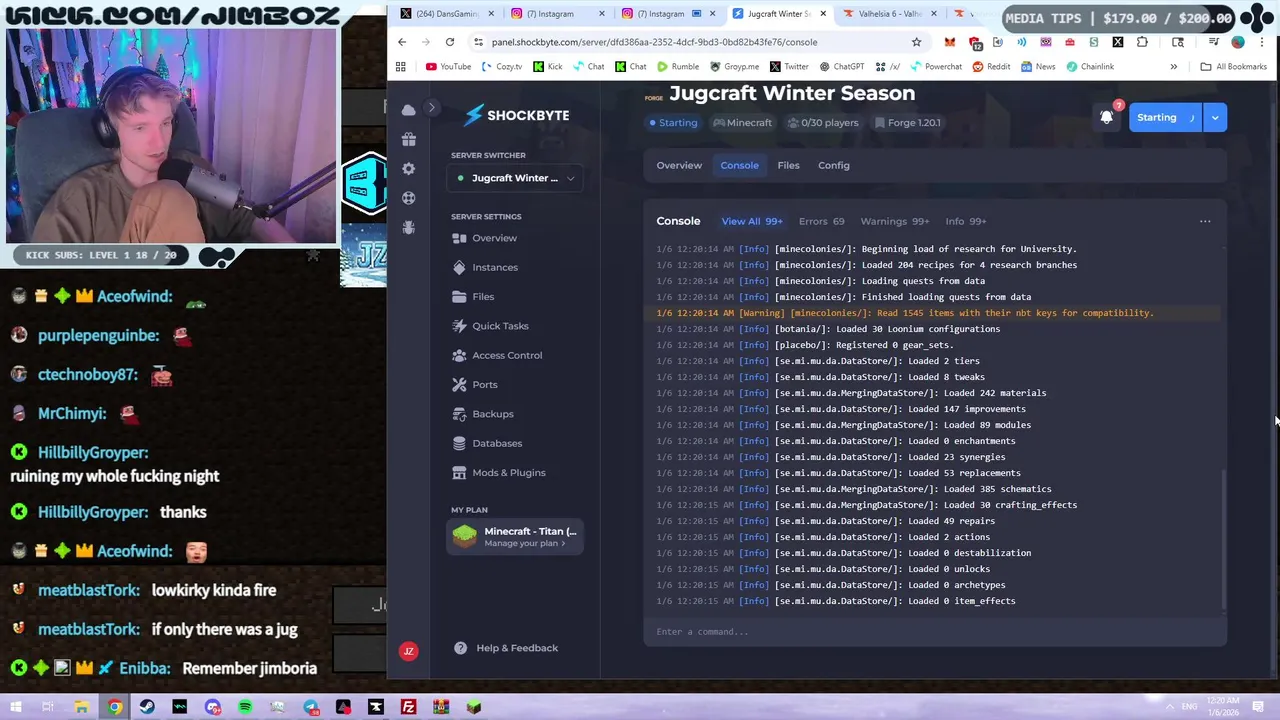Open YouTube bookmark

[x=448, y=67]
